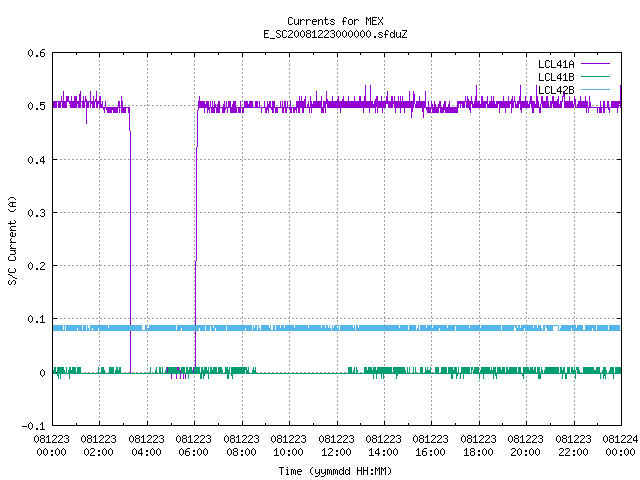Click the y-axis label 'S/C Current (A)'
Viewport: 640px width, 480px height.
[x=13, y=240]
